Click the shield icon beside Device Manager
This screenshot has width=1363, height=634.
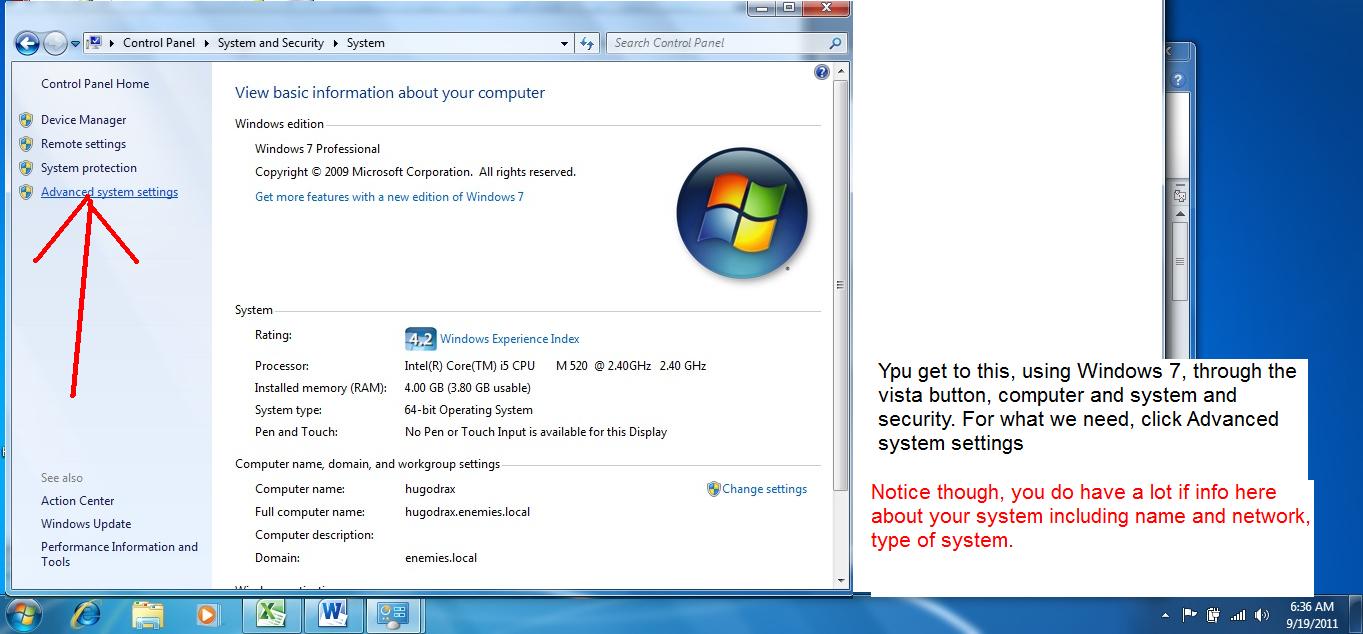pyautogui.click(x=26, y=120)
